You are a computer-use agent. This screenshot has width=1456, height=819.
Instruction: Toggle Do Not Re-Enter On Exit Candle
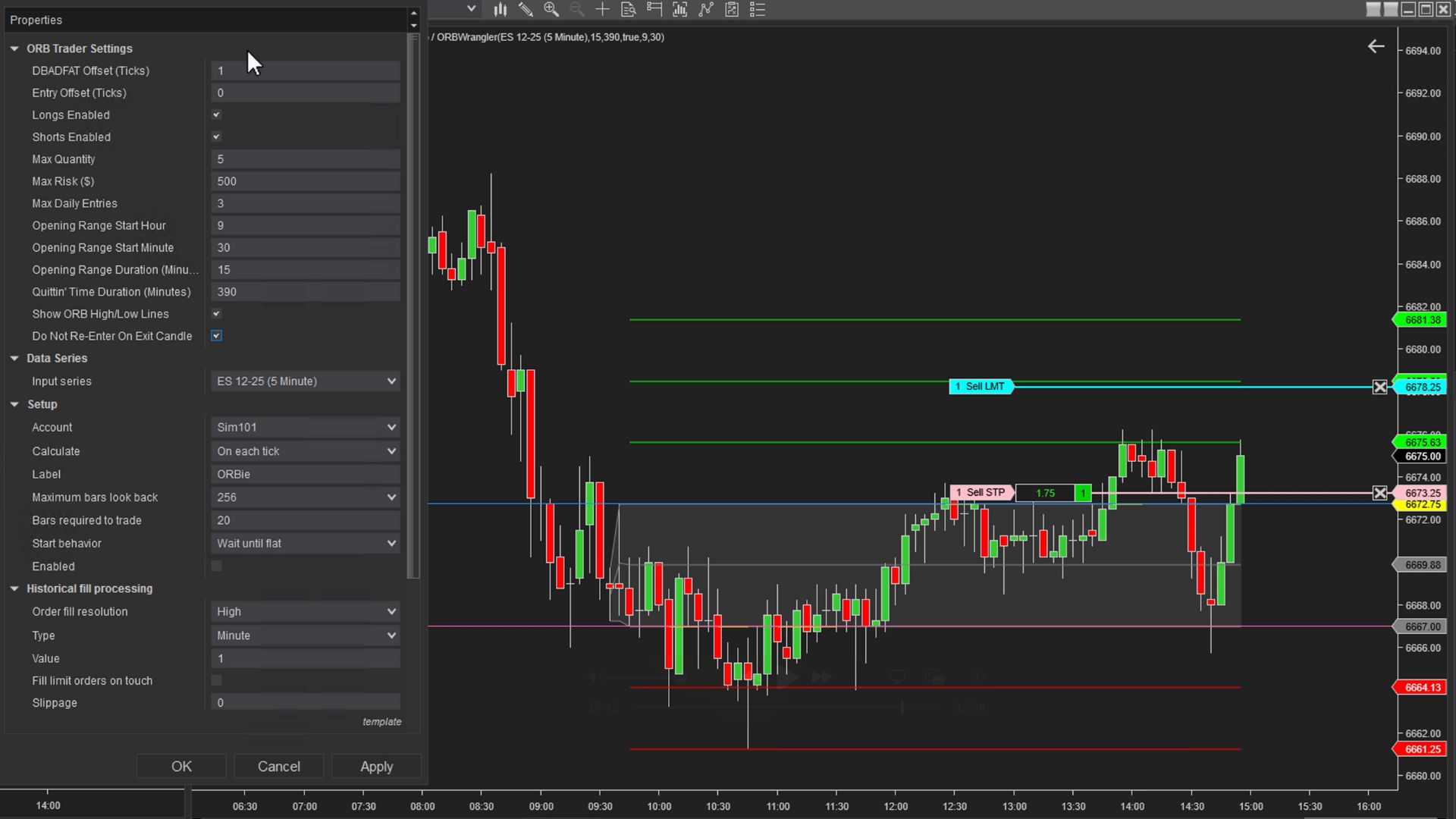pyautogui.click(x=216, y=336)
